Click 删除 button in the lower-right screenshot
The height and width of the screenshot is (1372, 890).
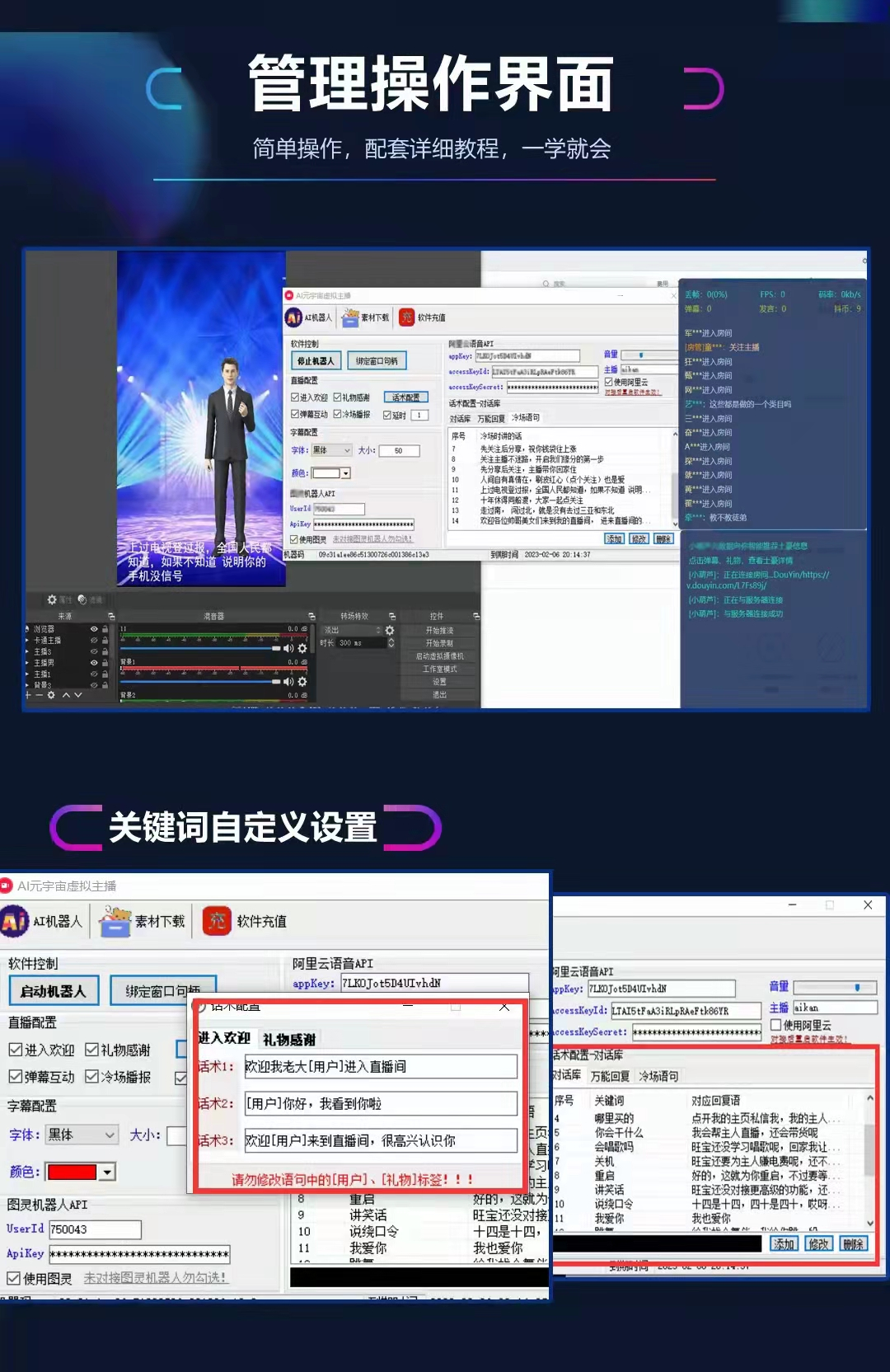pos(853,1243)
